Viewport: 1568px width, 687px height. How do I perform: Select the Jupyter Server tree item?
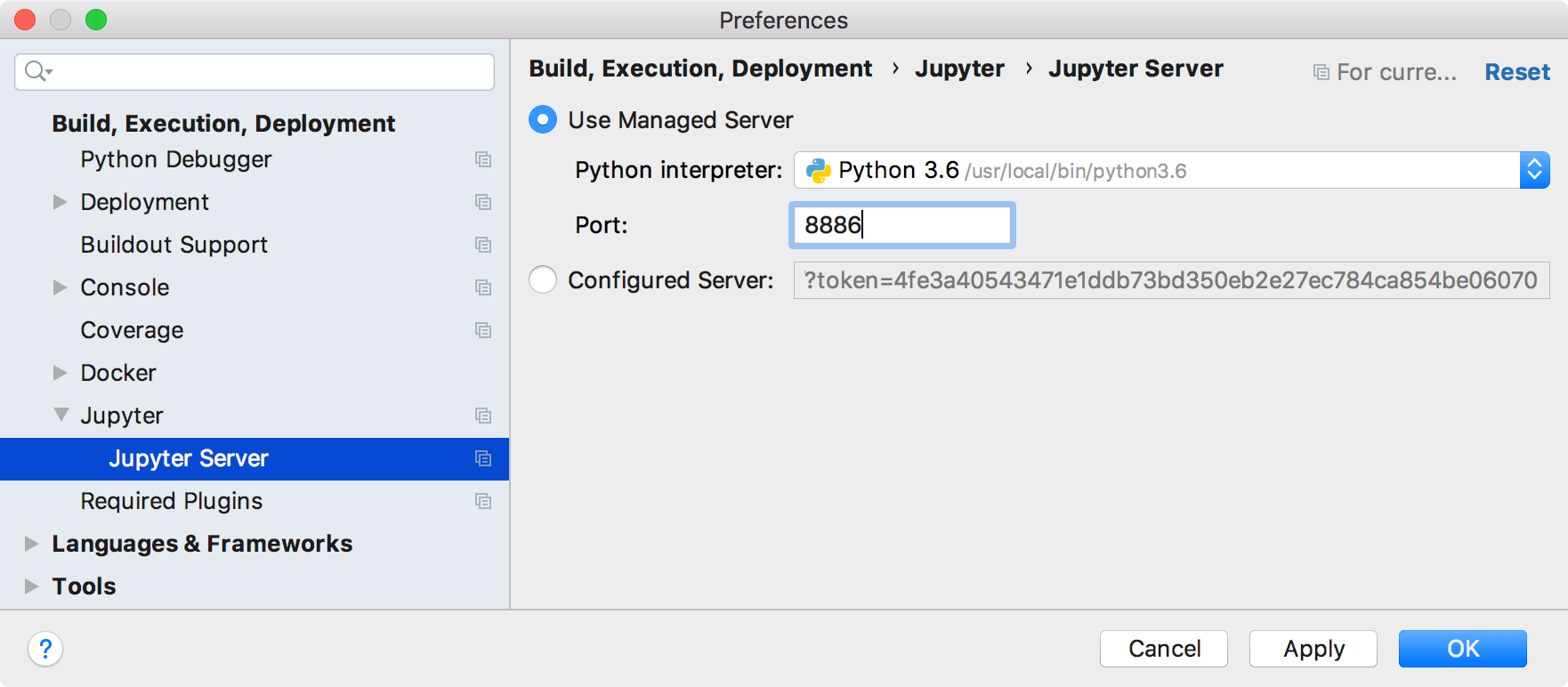(255, 458)
